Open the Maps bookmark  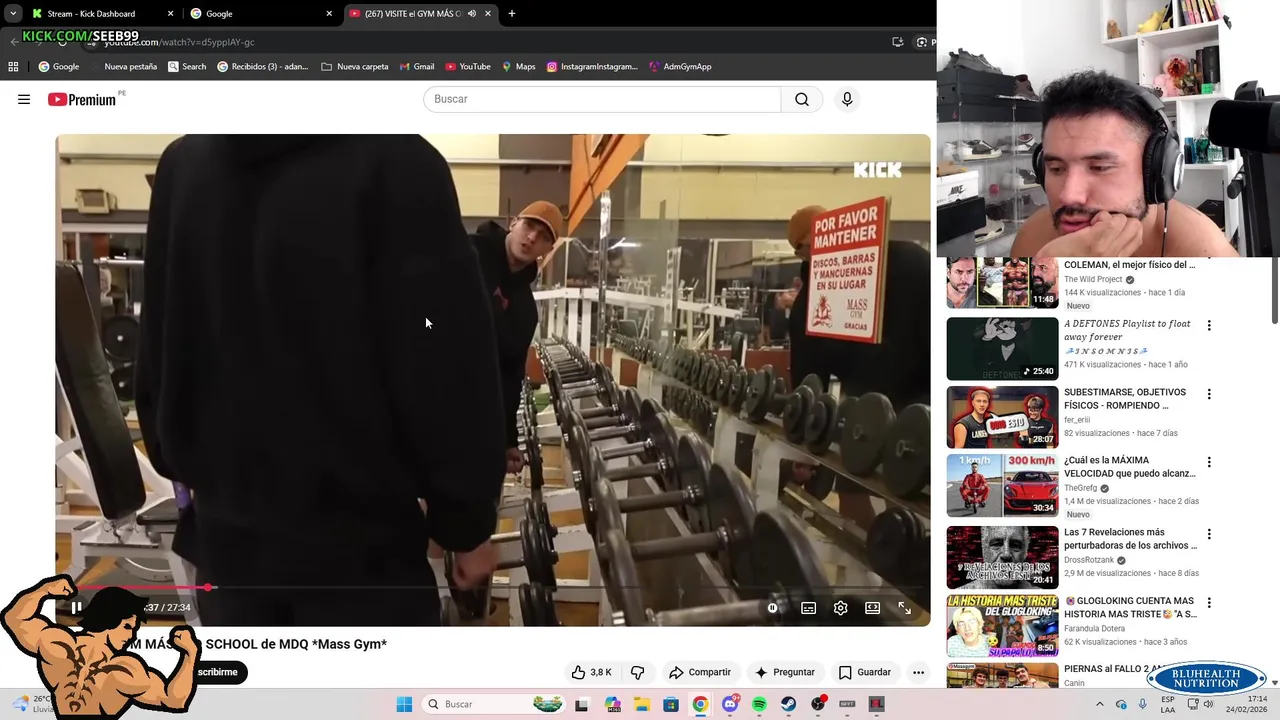[x=518, y=67]
